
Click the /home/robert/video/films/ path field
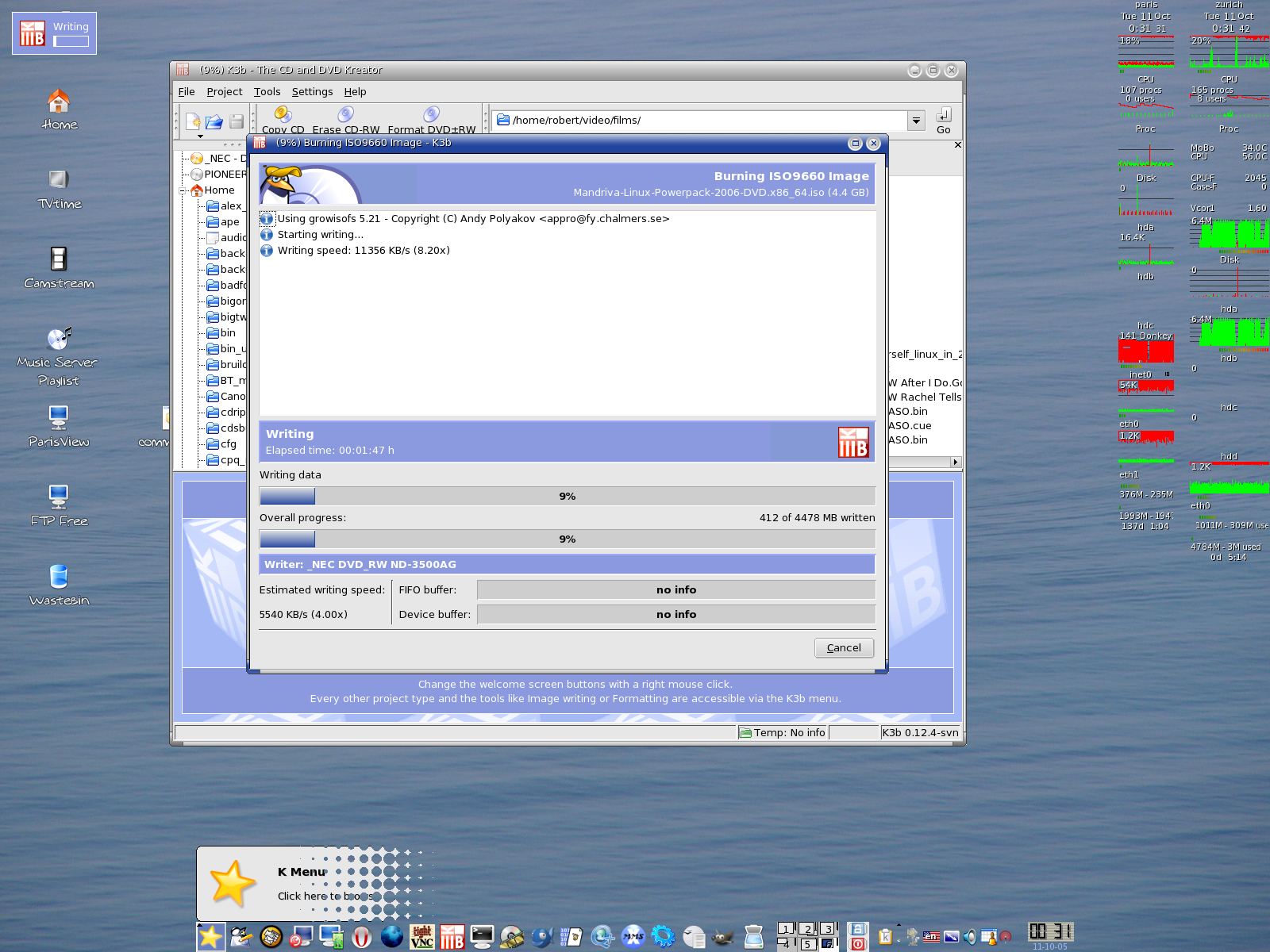coord(698,121)
